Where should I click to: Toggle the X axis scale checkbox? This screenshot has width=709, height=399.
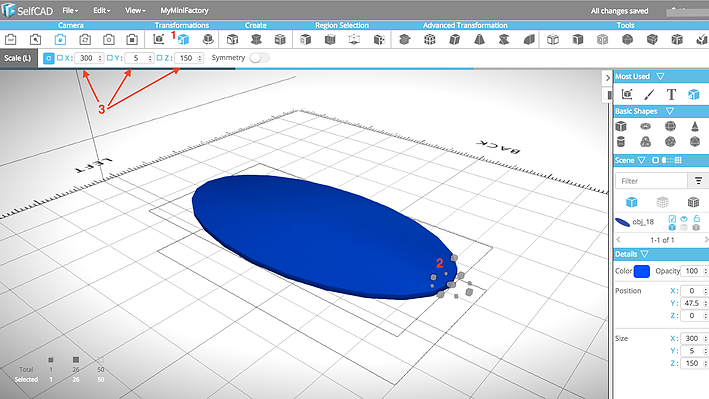pyautogui.click(x=60, y=58)
